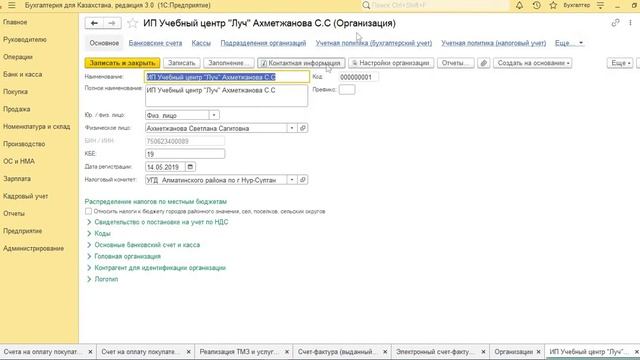Close the Организации tab
The height and width of the screenshot is (360, 640).
point(538,351)
